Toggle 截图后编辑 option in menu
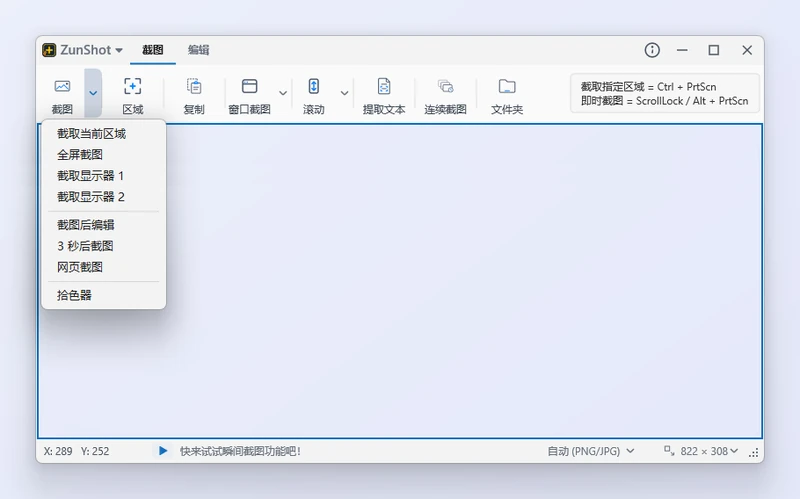 (x=104, y=225)
